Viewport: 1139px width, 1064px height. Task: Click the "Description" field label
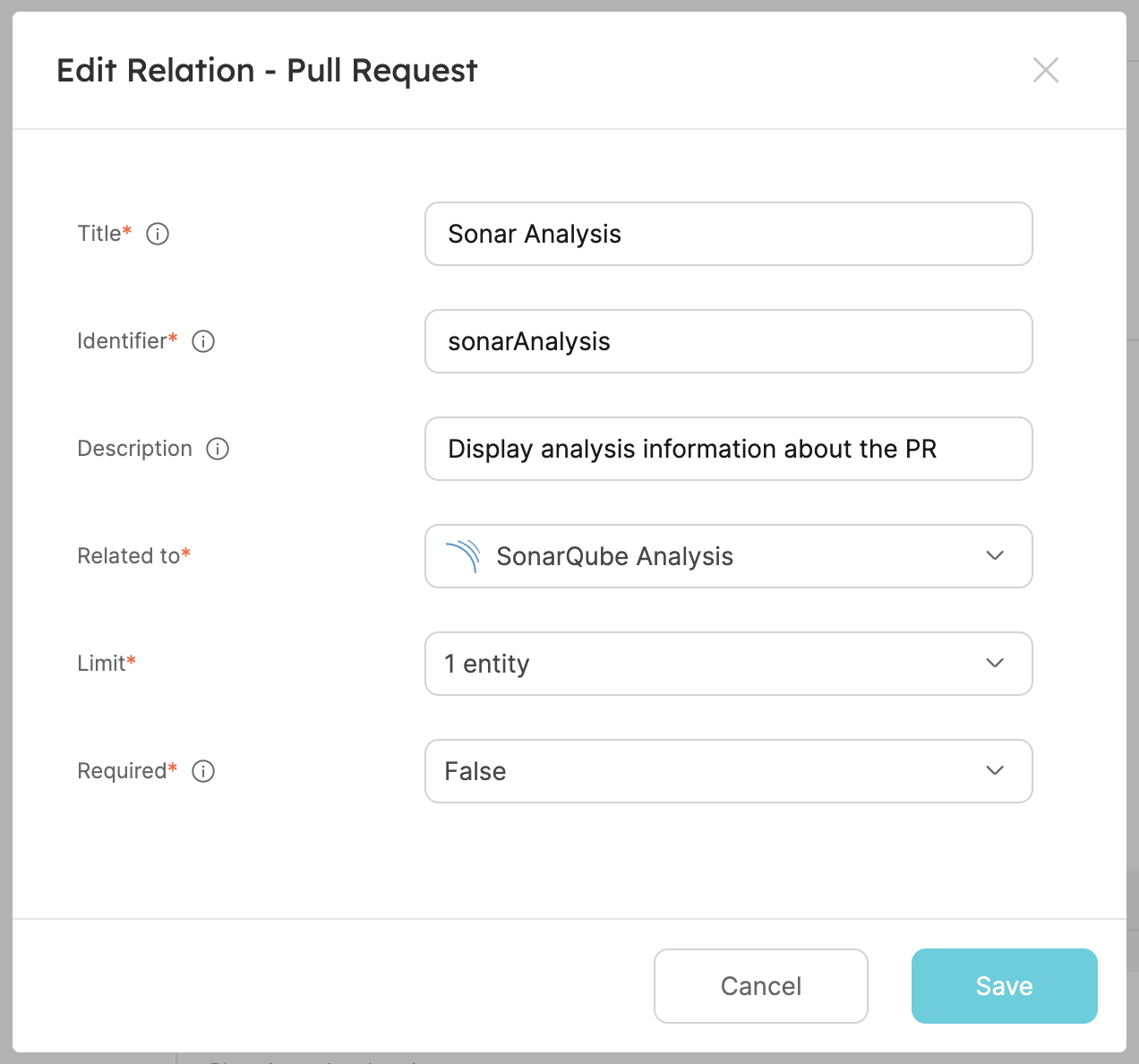tap(134, 449)
